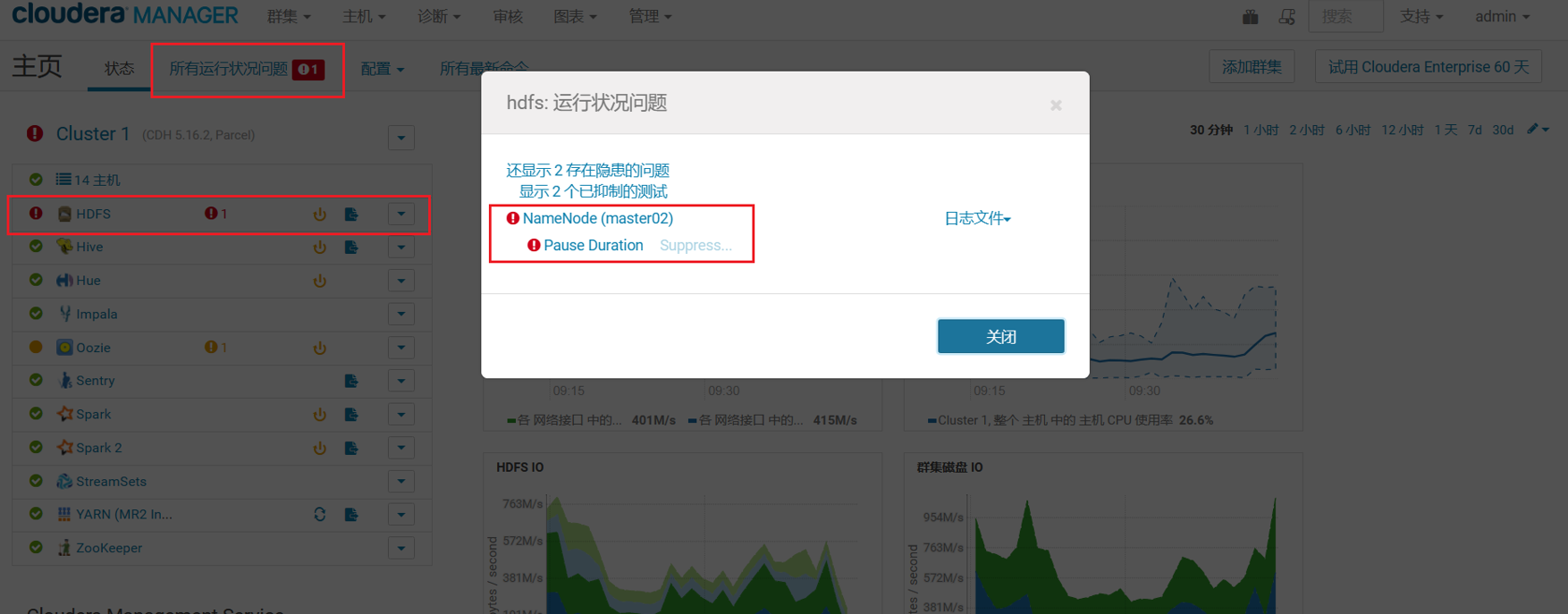This screenshot has height=614, width=1568.
Task: Click the HDFS error count badge
Action: pos(215,214)
